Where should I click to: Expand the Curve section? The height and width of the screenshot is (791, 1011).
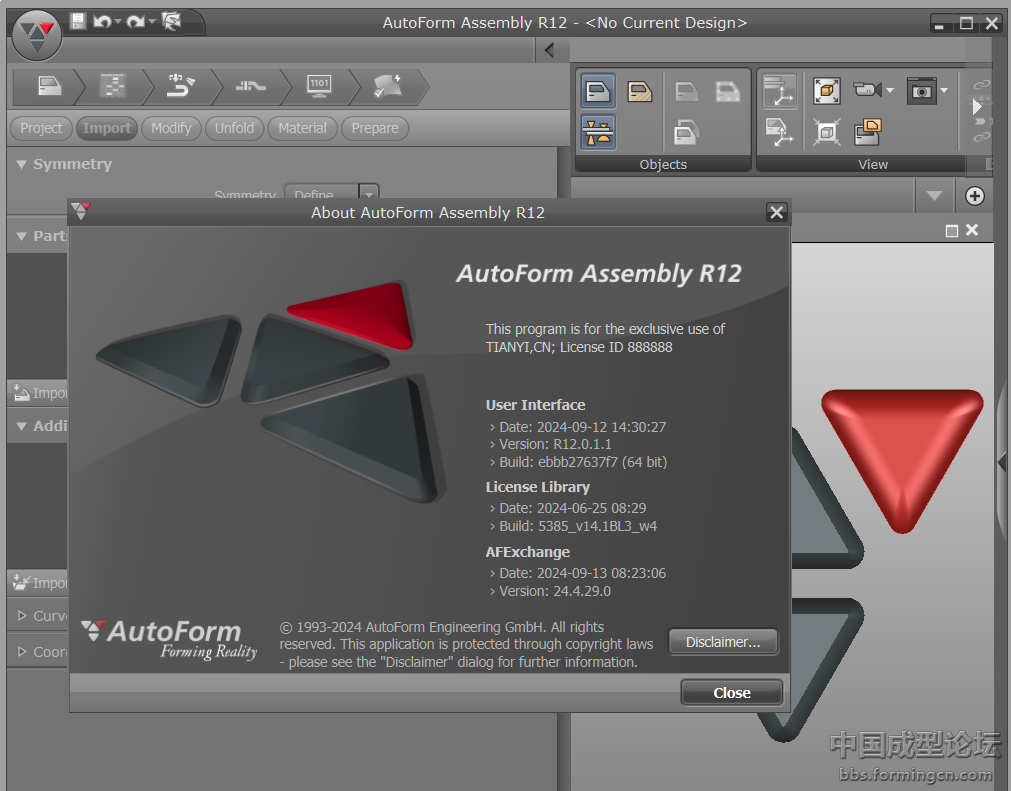[x=21, y=616]
